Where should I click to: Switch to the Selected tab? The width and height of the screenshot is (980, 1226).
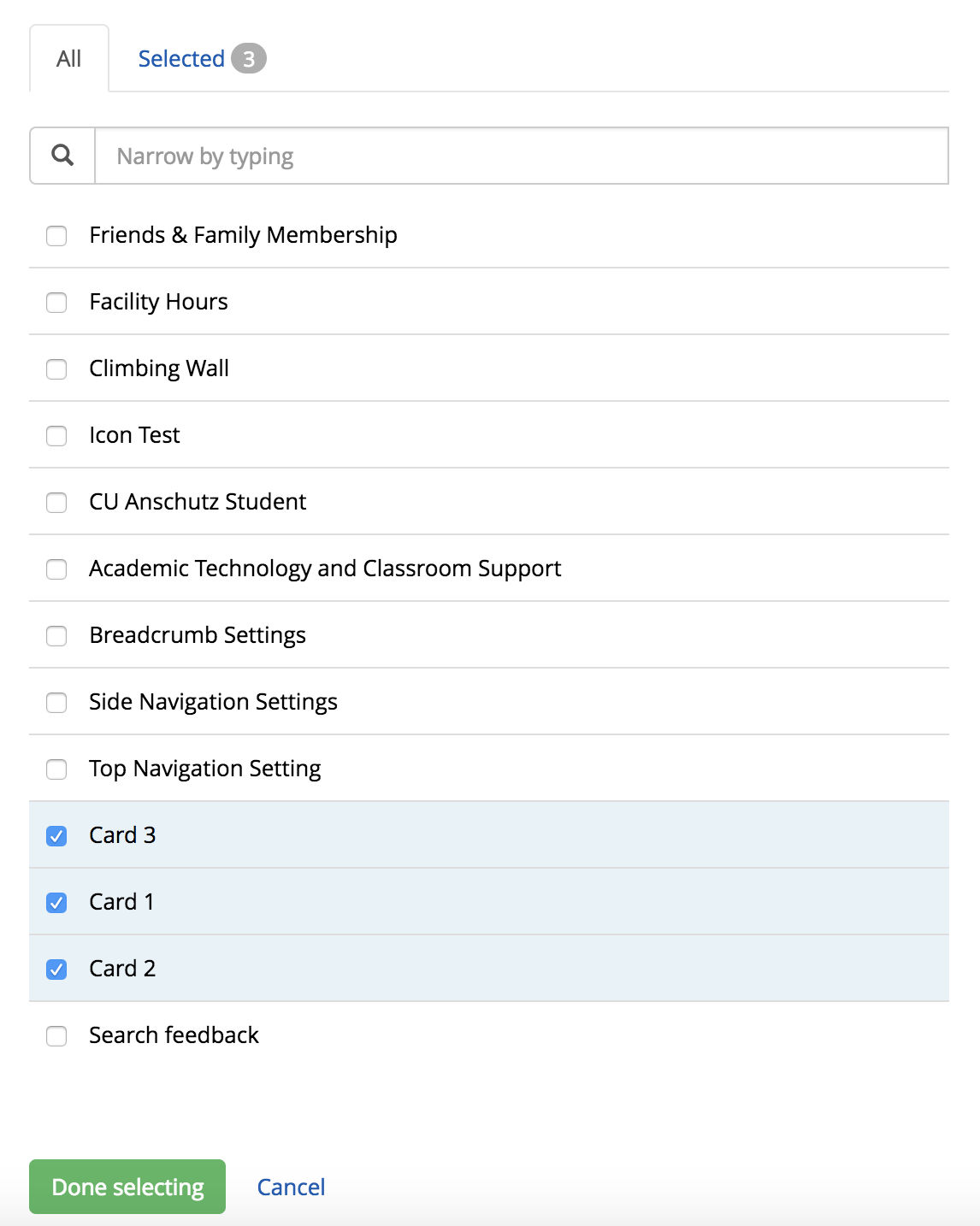pyautogui.click(x=180, y=58)
